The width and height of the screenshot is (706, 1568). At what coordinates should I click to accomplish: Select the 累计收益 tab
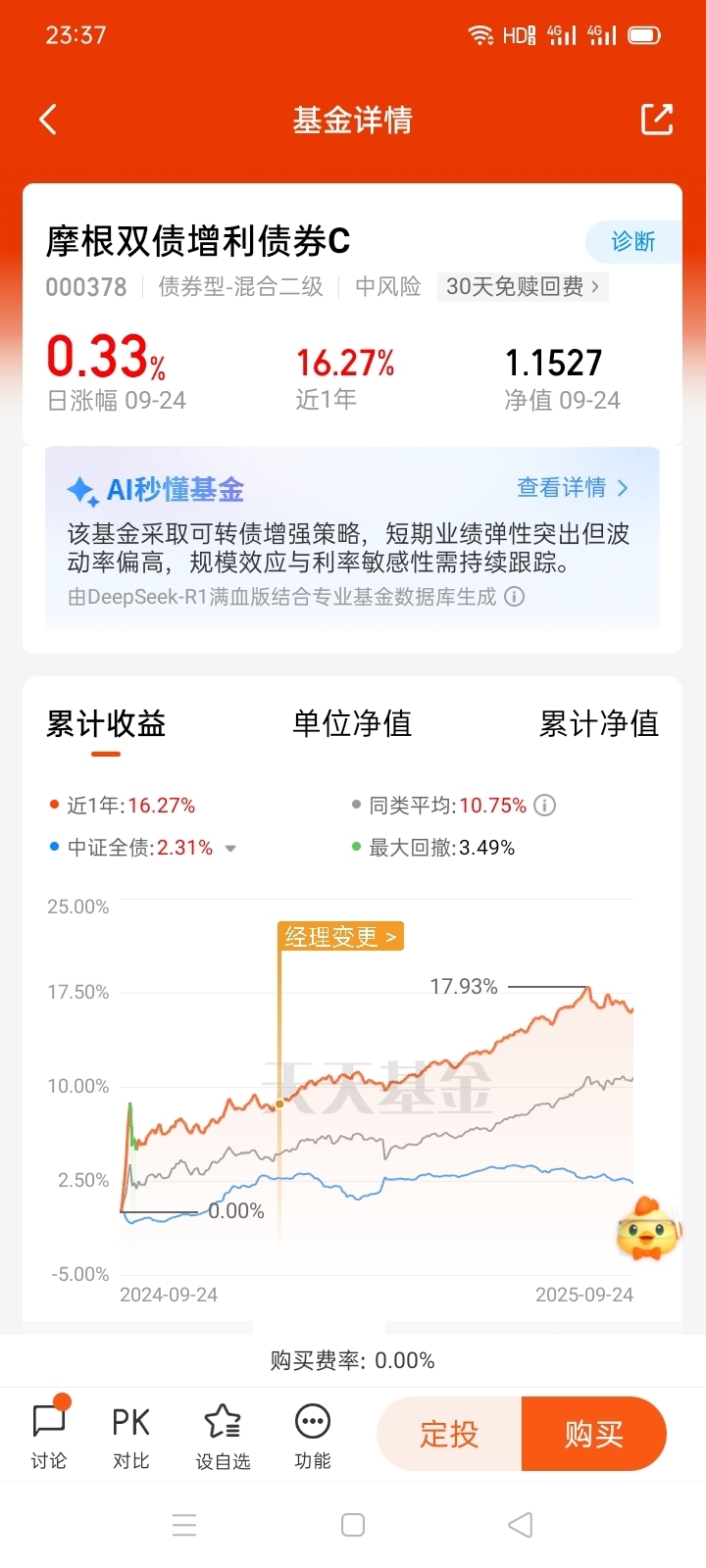pyautogui.click(x=106, y=724)
